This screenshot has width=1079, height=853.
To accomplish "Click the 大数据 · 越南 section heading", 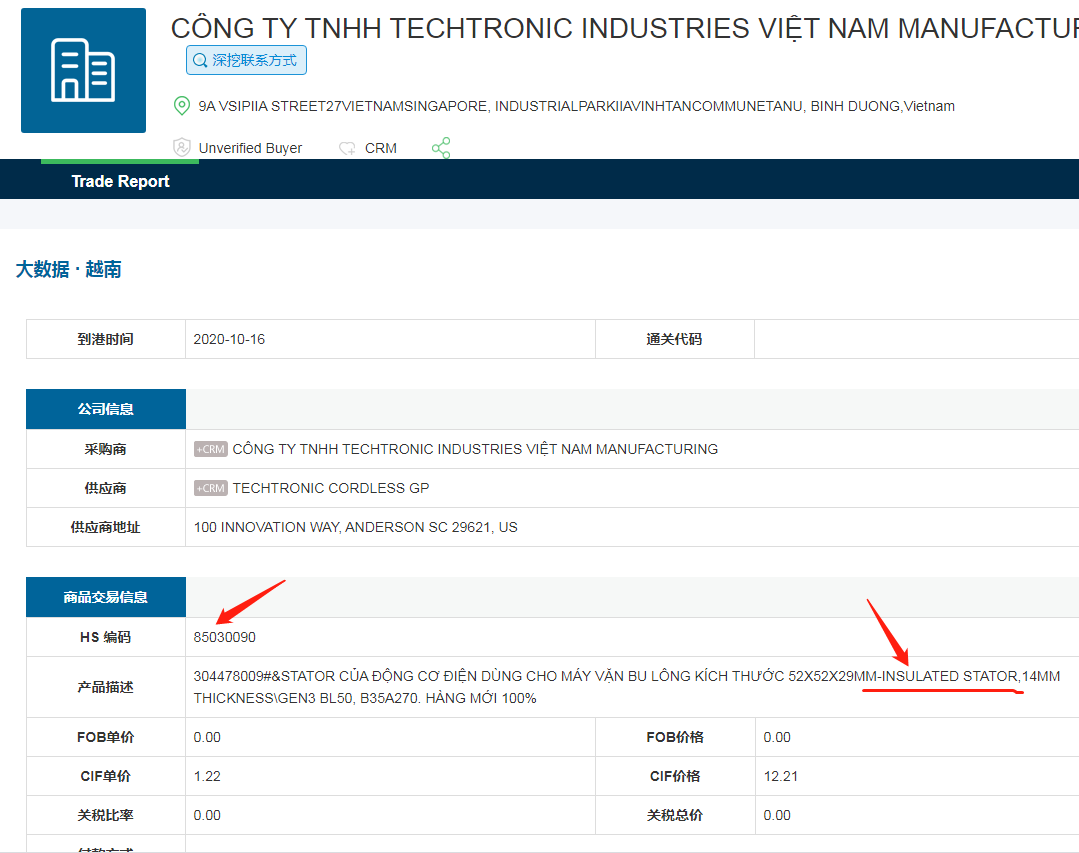I will [x=69, y=269].
